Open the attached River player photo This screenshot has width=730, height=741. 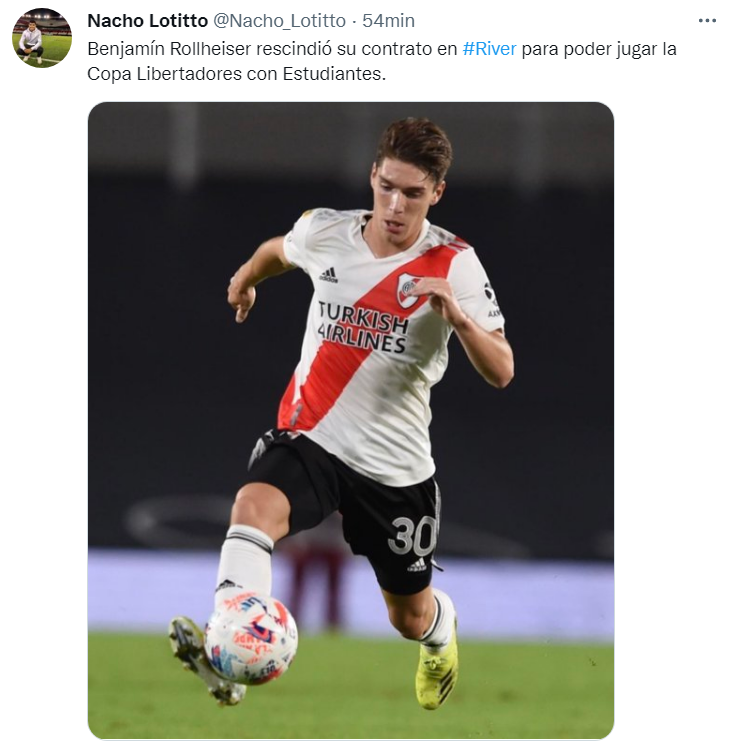click(x=351, y=420)
